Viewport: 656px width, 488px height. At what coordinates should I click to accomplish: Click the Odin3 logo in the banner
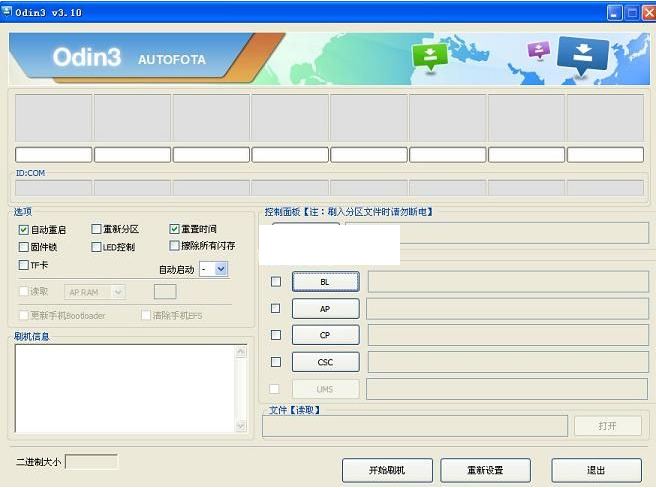[x=87, y=59]
